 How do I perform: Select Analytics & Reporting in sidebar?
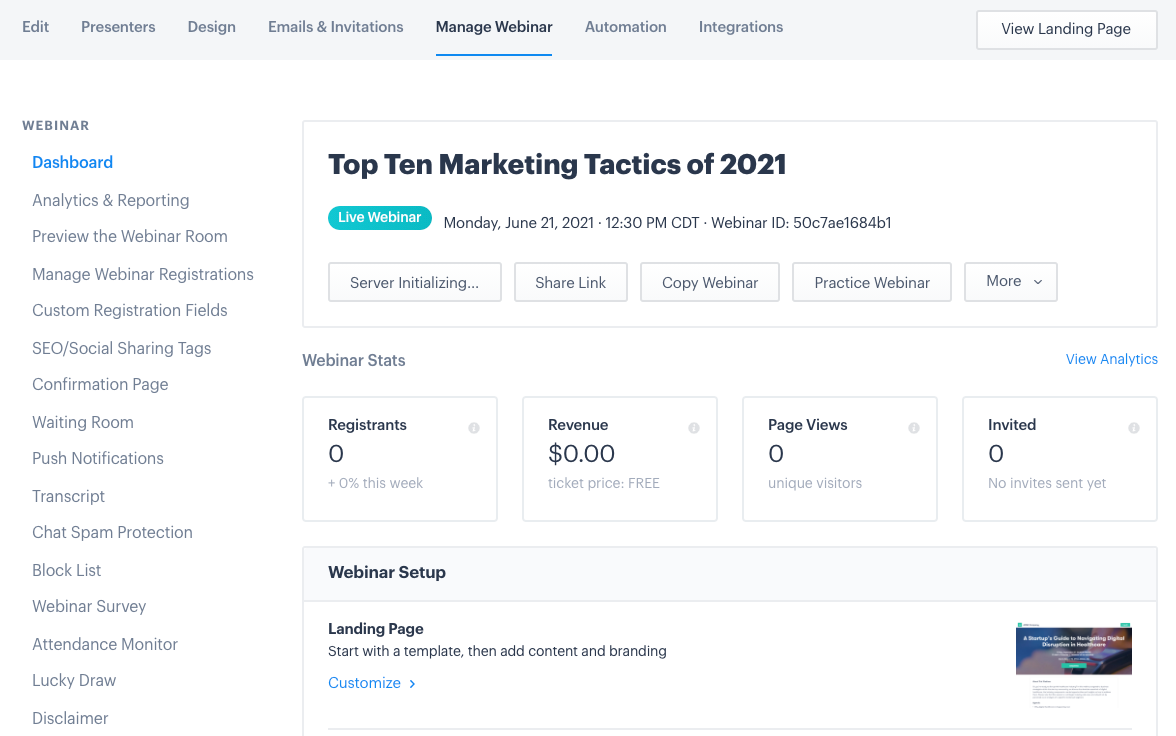[110, 200]
